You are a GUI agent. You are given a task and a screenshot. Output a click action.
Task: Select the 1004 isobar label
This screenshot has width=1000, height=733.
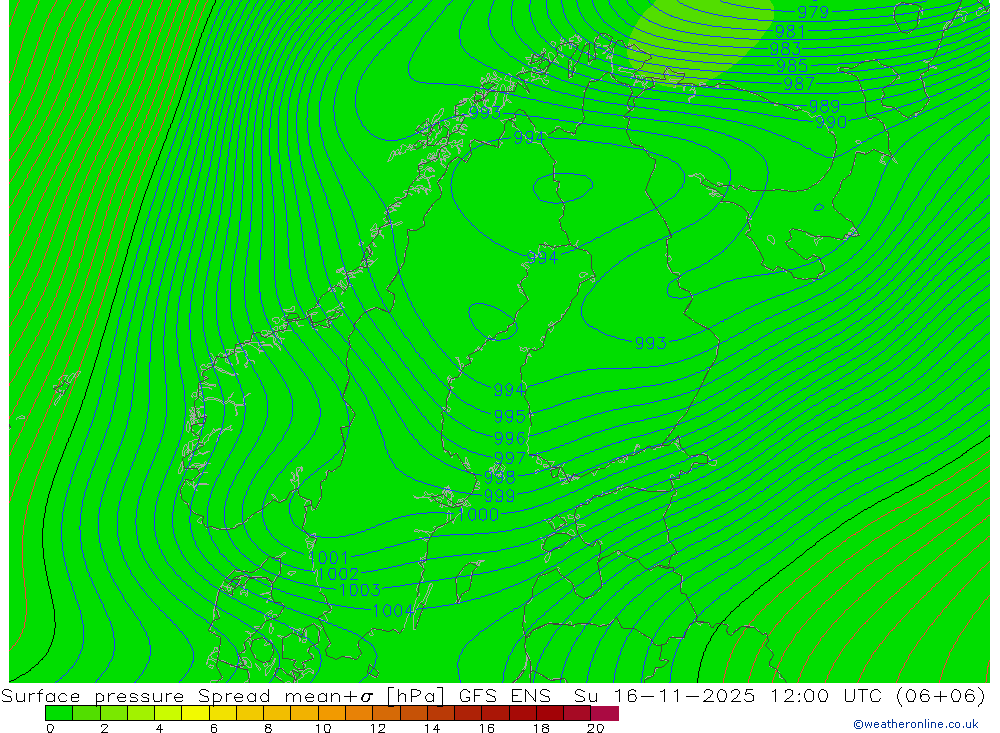tap(393, 611)
